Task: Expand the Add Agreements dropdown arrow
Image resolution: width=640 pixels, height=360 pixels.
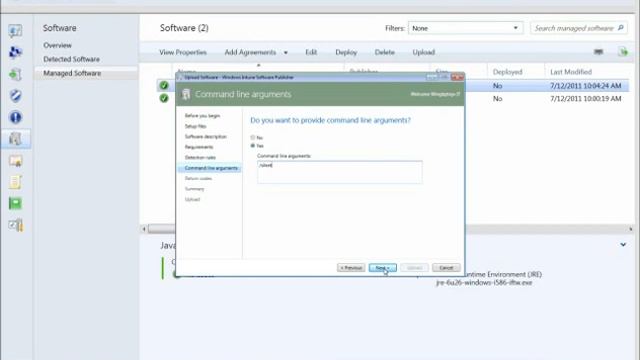Action: tap(286, 53)
